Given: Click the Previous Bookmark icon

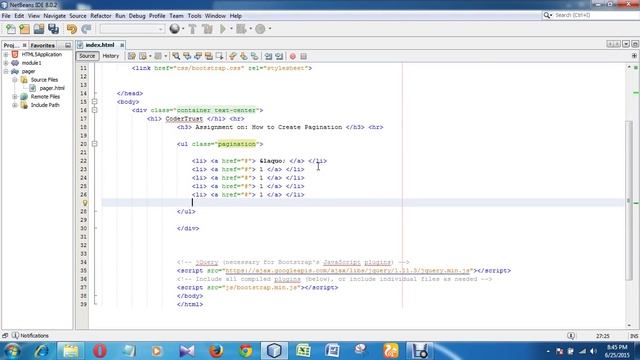Looking at the screenshot, I should pyautogui.click(x=233, y=56).
